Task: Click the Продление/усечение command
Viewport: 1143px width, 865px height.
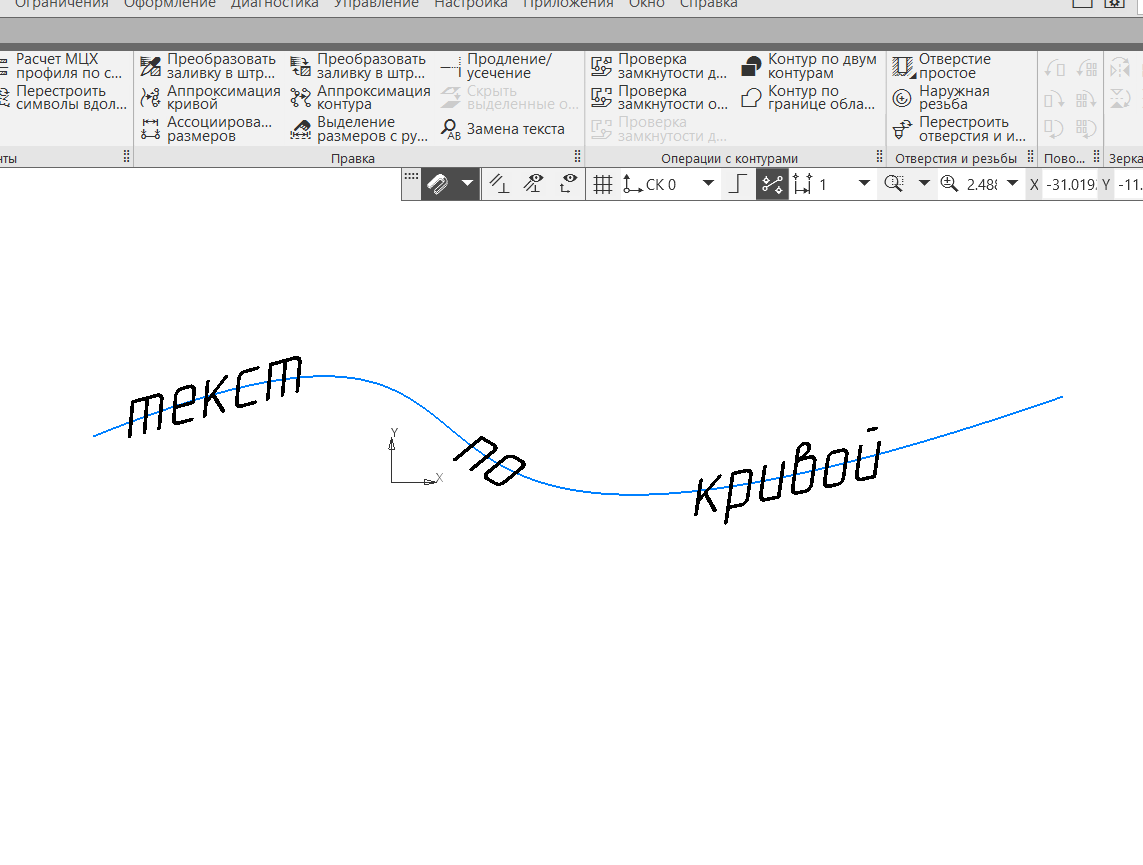Action: coord(505,65)
